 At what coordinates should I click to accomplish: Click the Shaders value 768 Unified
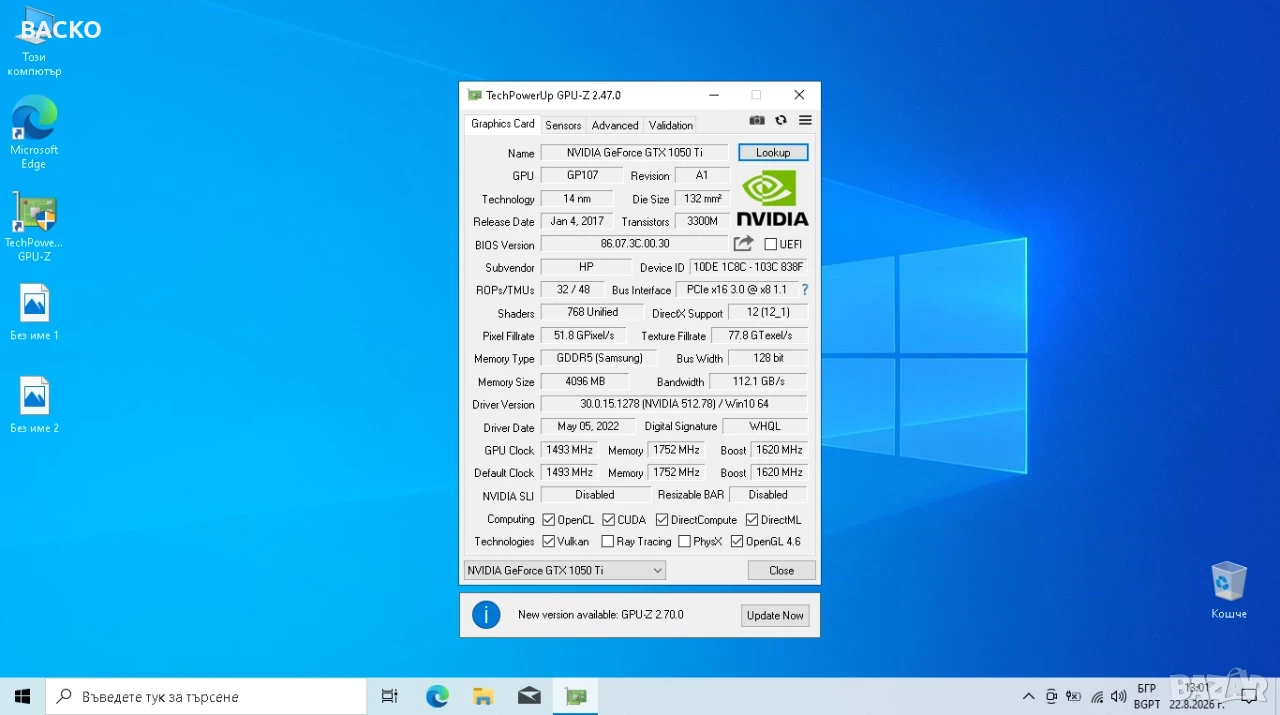[592, 312]
